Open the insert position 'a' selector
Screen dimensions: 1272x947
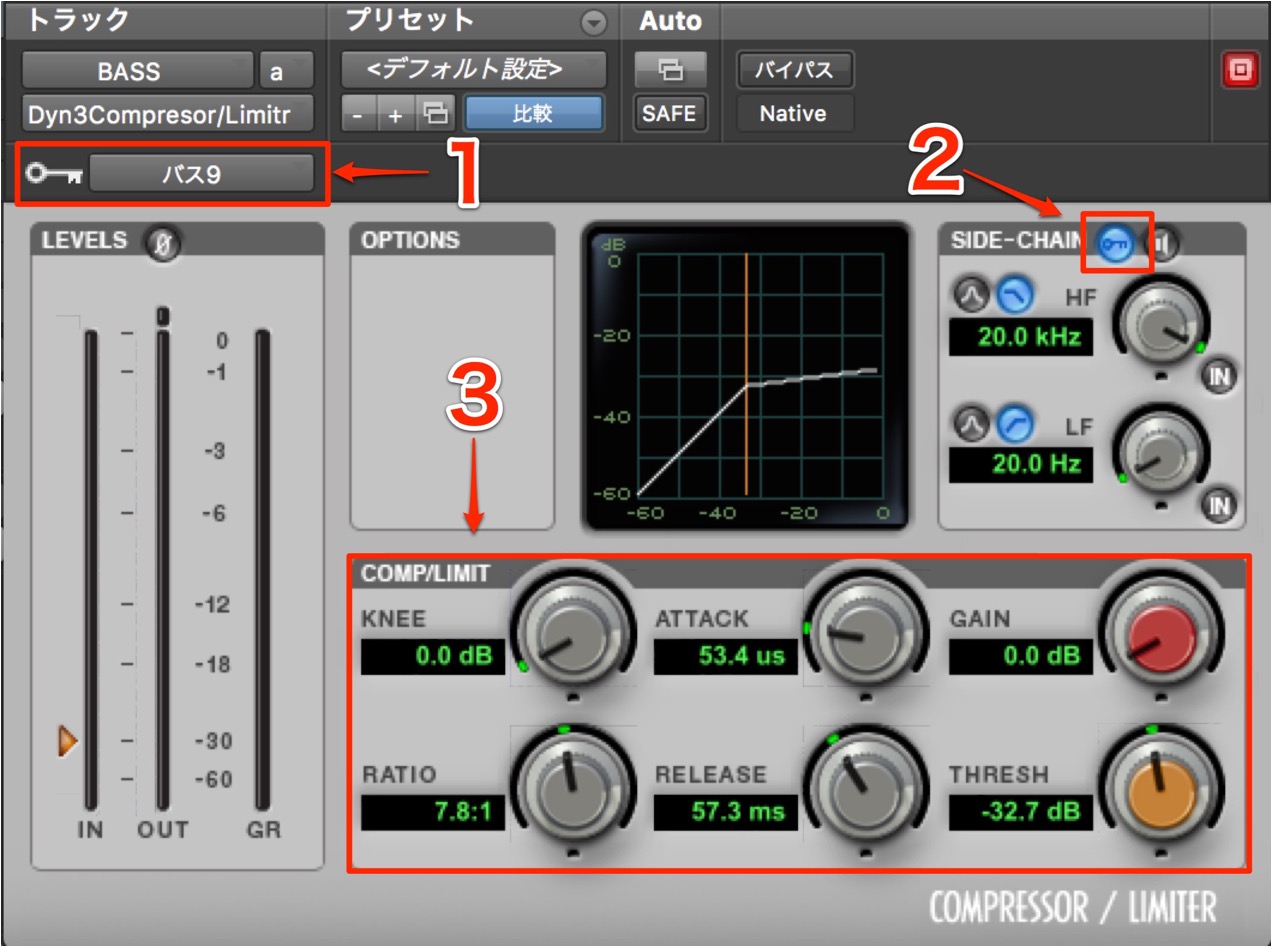(286, 71)
